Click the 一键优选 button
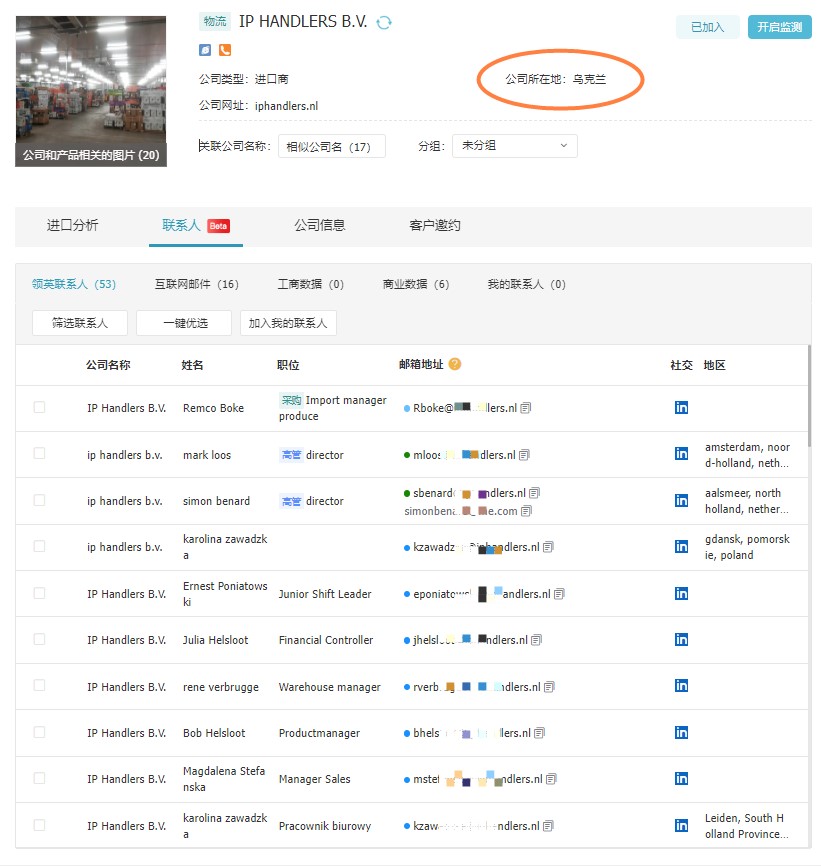821x868 pixels. 184,323
